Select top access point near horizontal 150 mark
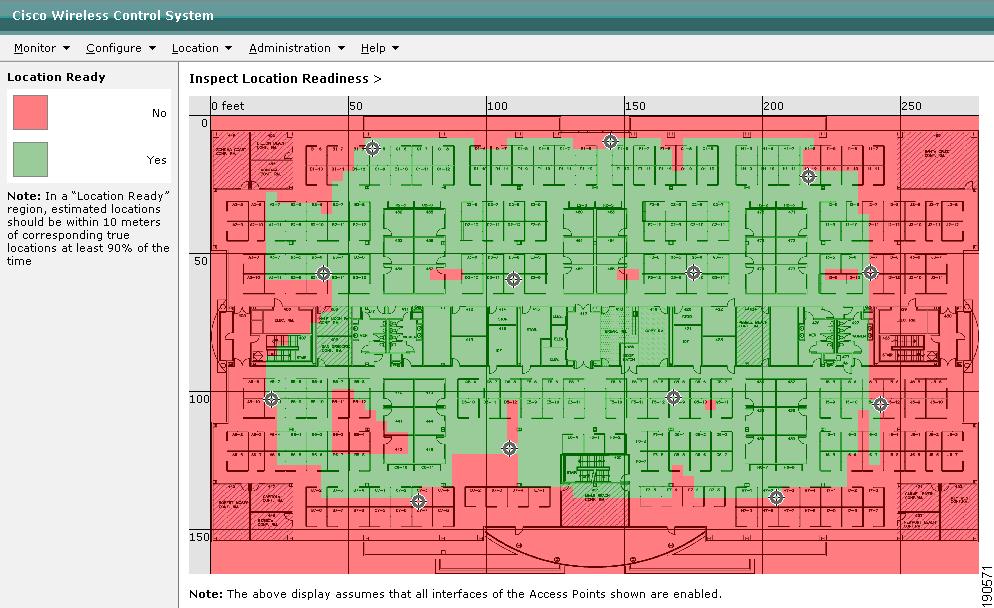 [610, 141]
